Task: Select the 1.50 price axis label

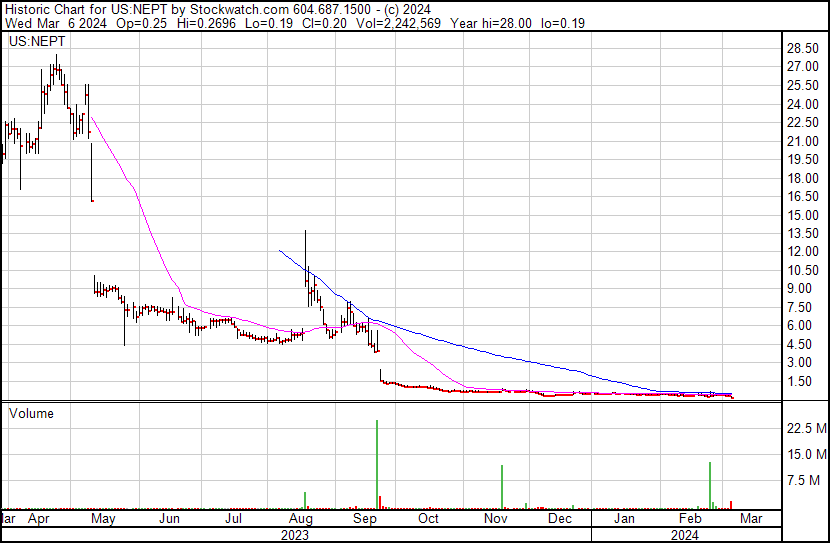Action: point(799,382)
